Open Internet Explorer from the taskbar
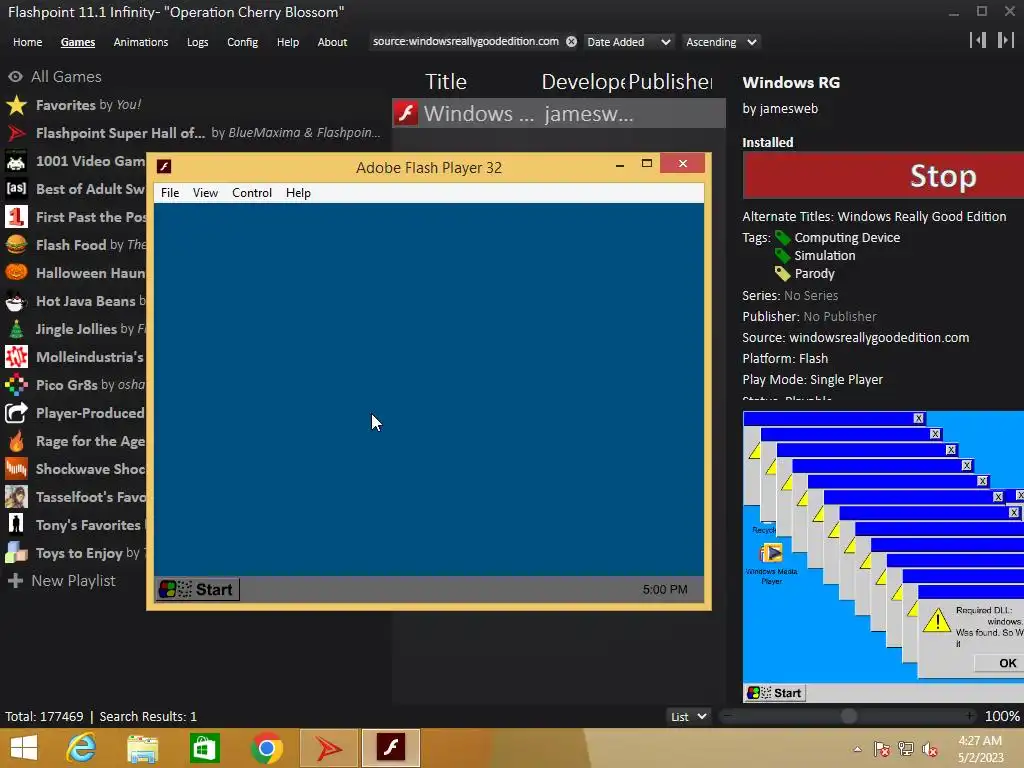The height and width of the screenshot is (768, 1024). [82, 748]
